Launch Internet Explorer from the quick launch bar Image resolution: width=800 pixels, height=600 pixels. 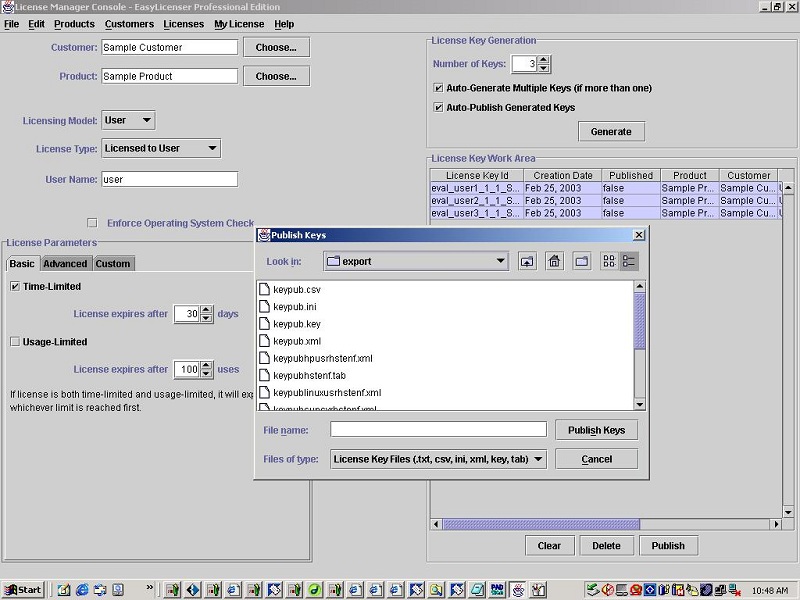(x=82, y=590)
